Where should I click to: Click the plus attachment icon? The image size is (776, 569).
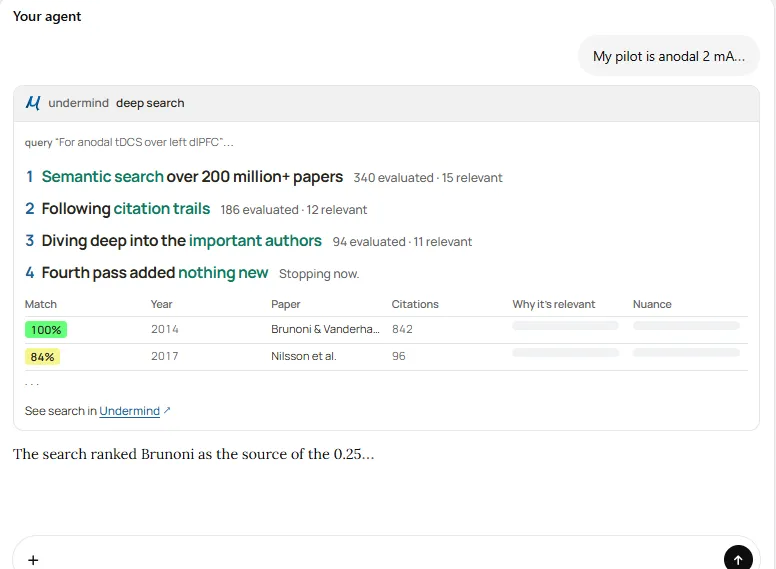(x=33, y=560)
